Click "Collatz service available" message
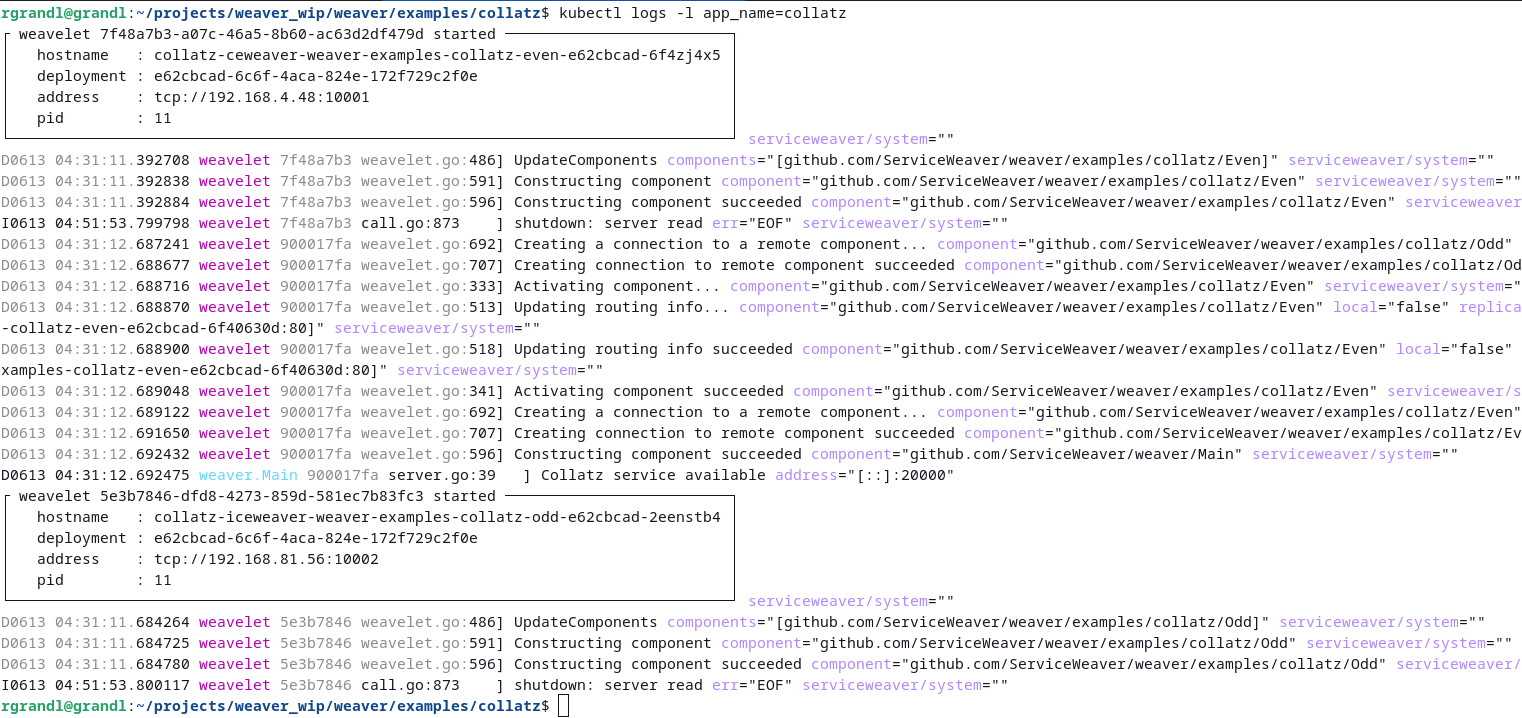Viewport: 1522px width, 718px height. click(653, 475)
